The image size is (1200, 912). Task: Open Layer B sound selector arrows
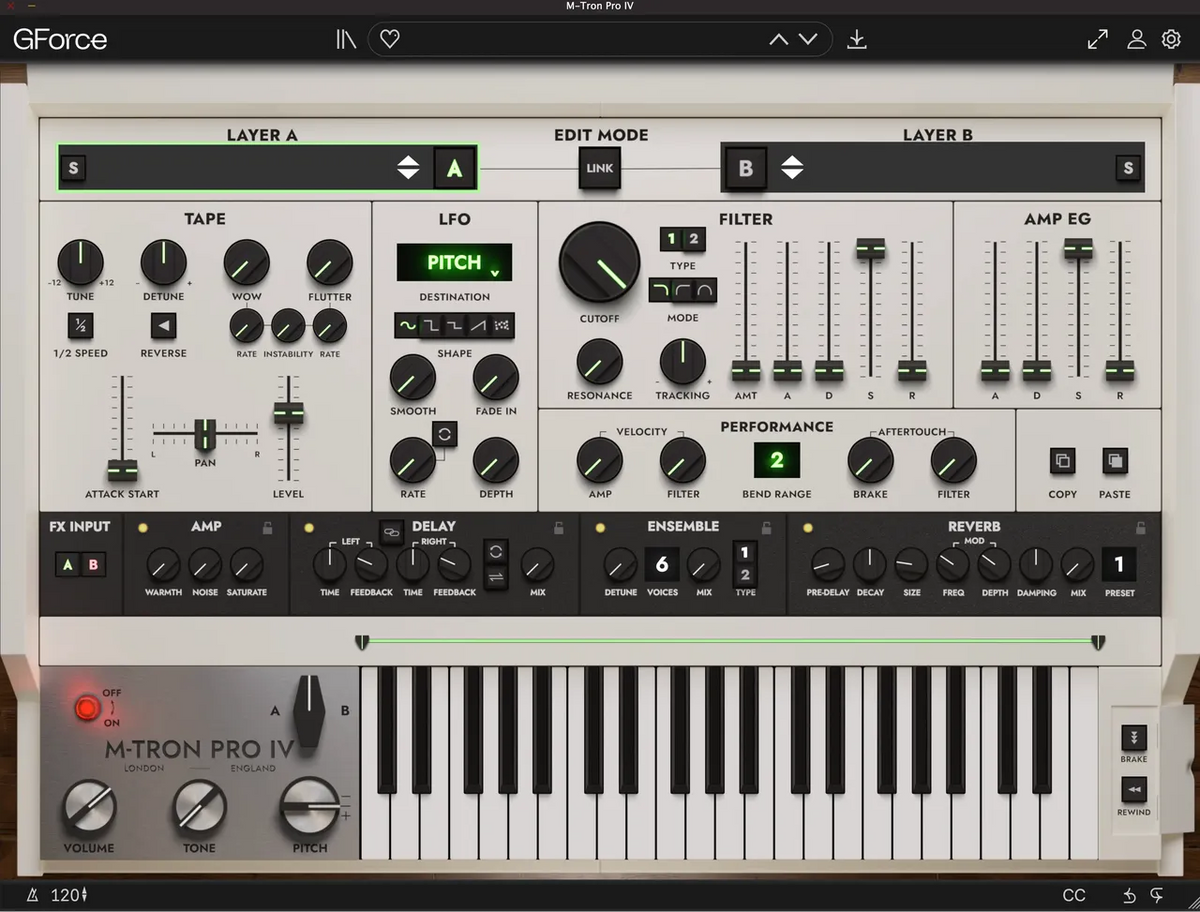(792, 168)
